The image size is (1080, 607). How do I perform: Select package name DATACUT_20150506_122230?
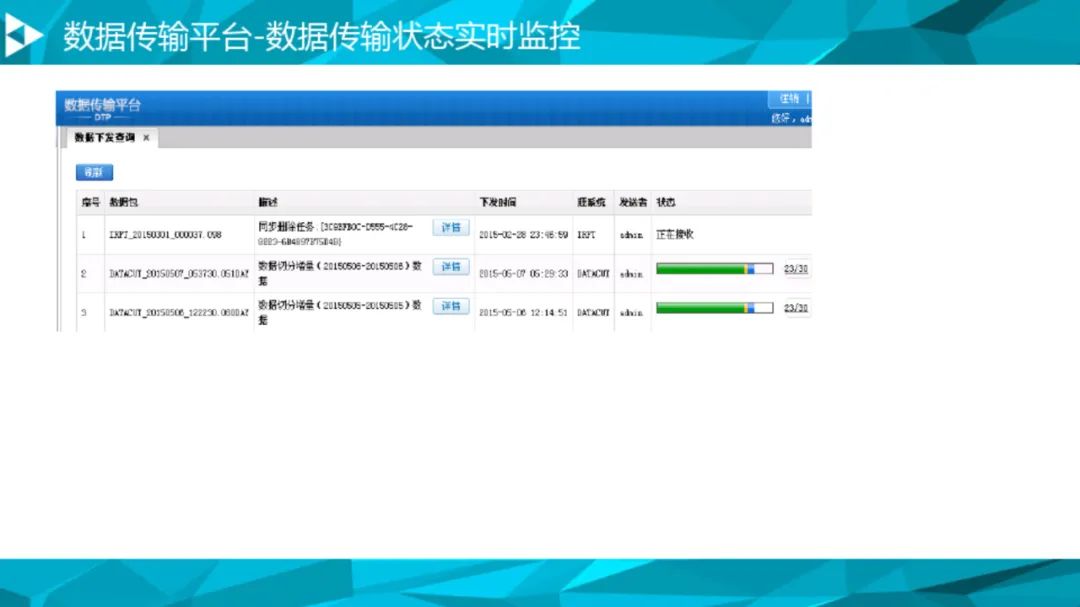[x=179, y=313]
